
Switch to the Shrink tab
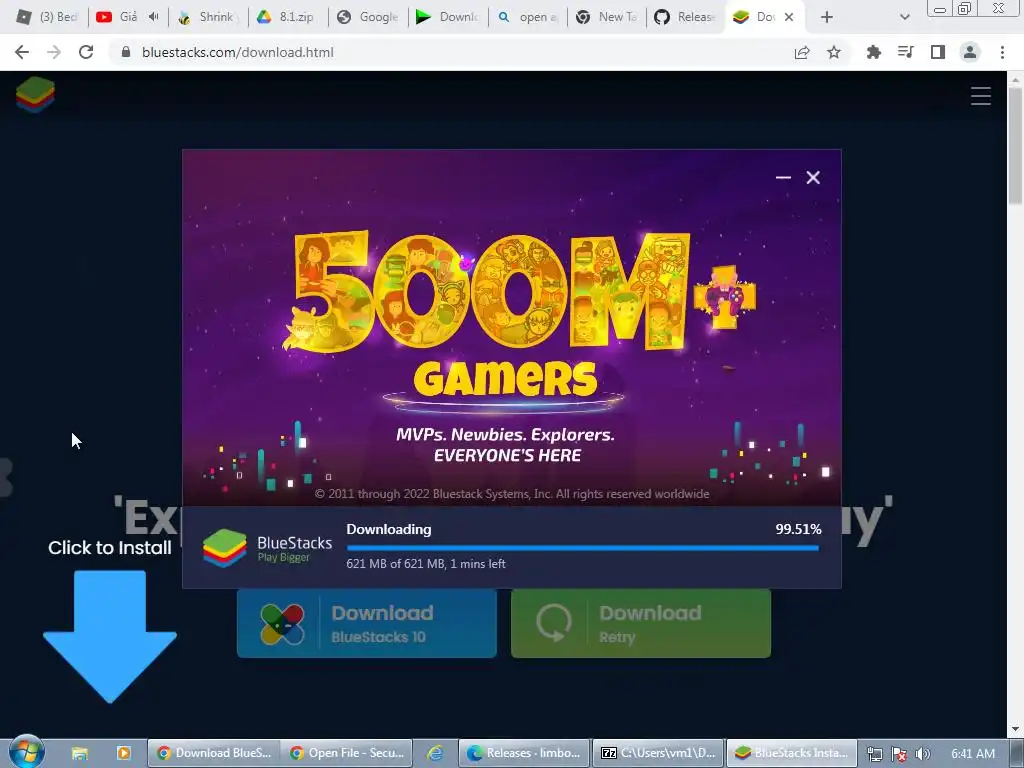point(208,17)
